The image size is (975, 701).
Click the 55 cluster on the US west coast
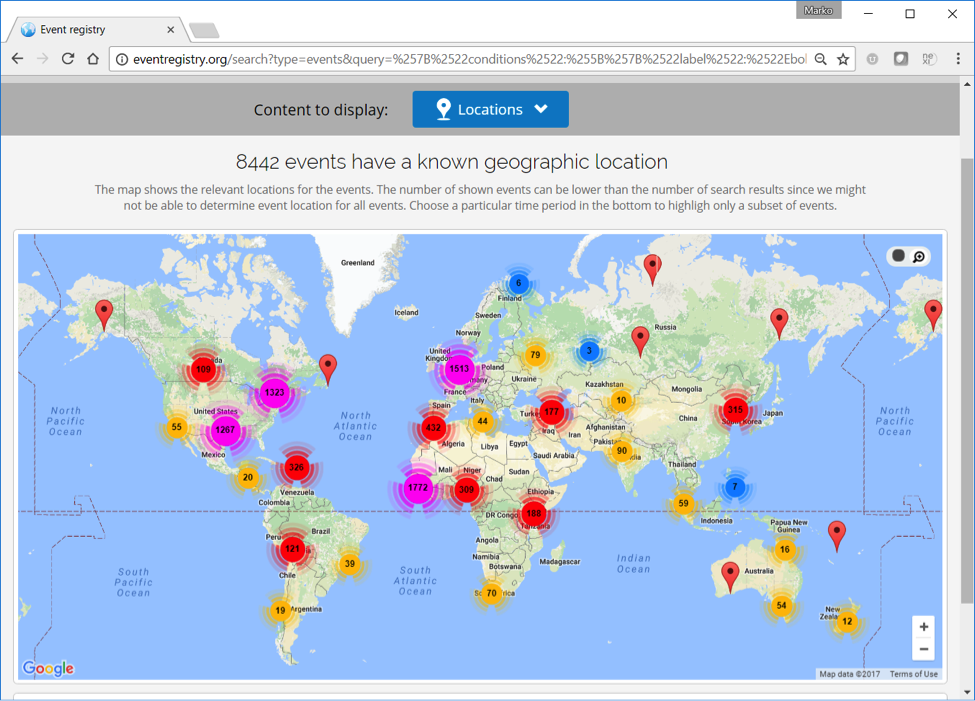[x=177, y=427]
